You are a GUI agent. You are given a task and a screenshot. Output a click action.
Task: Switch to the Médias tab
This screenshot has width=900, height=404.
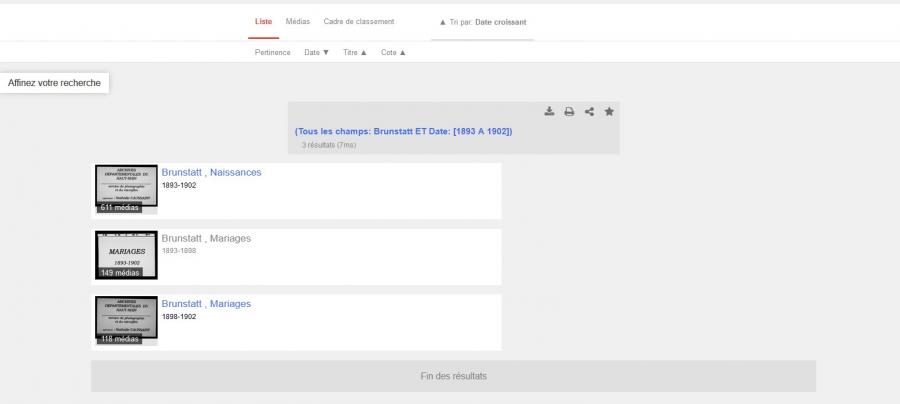pyautogui.click(x=298, y=22)
